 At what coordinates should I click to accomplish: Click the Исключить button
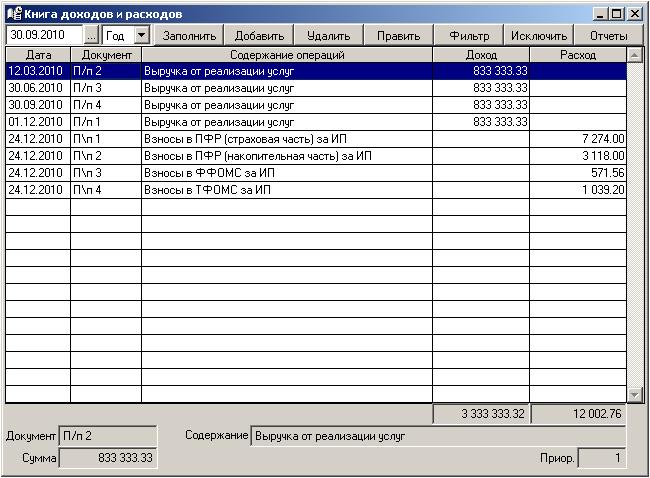click(538, 36)
